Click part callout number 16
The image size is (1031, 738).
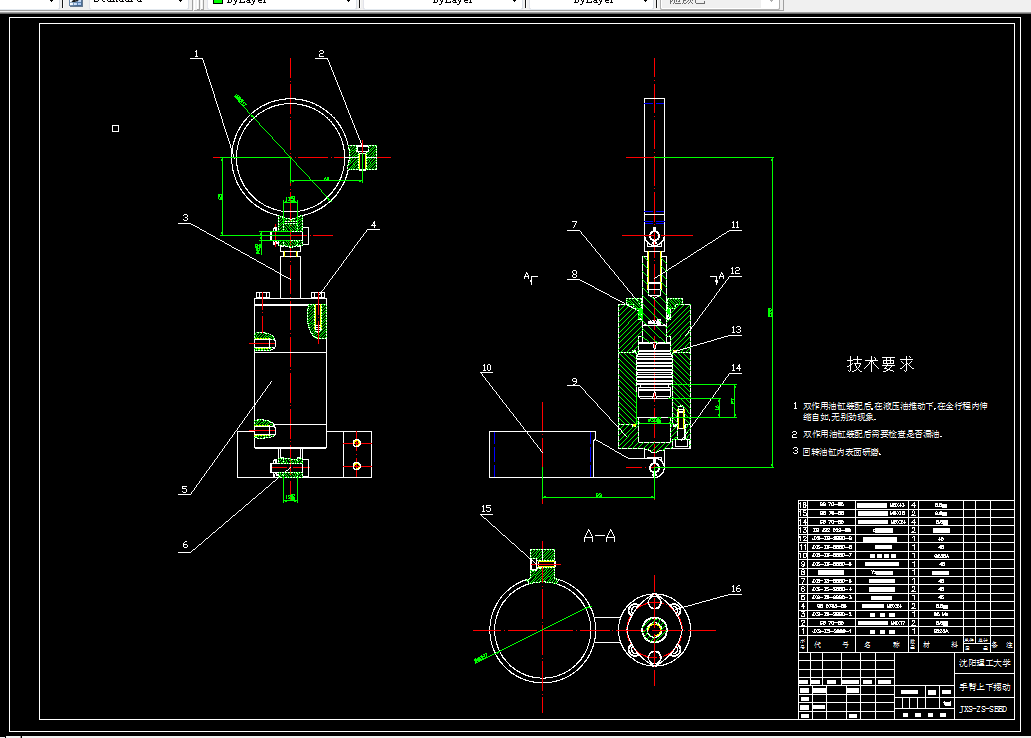736,589
